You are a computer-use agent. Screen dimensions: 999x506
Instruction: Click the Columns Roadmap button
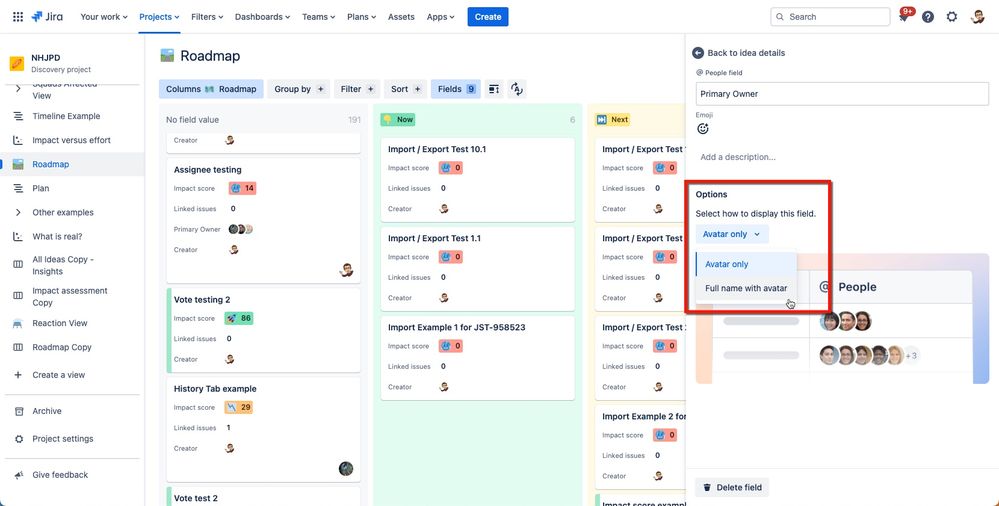point(211,89)
